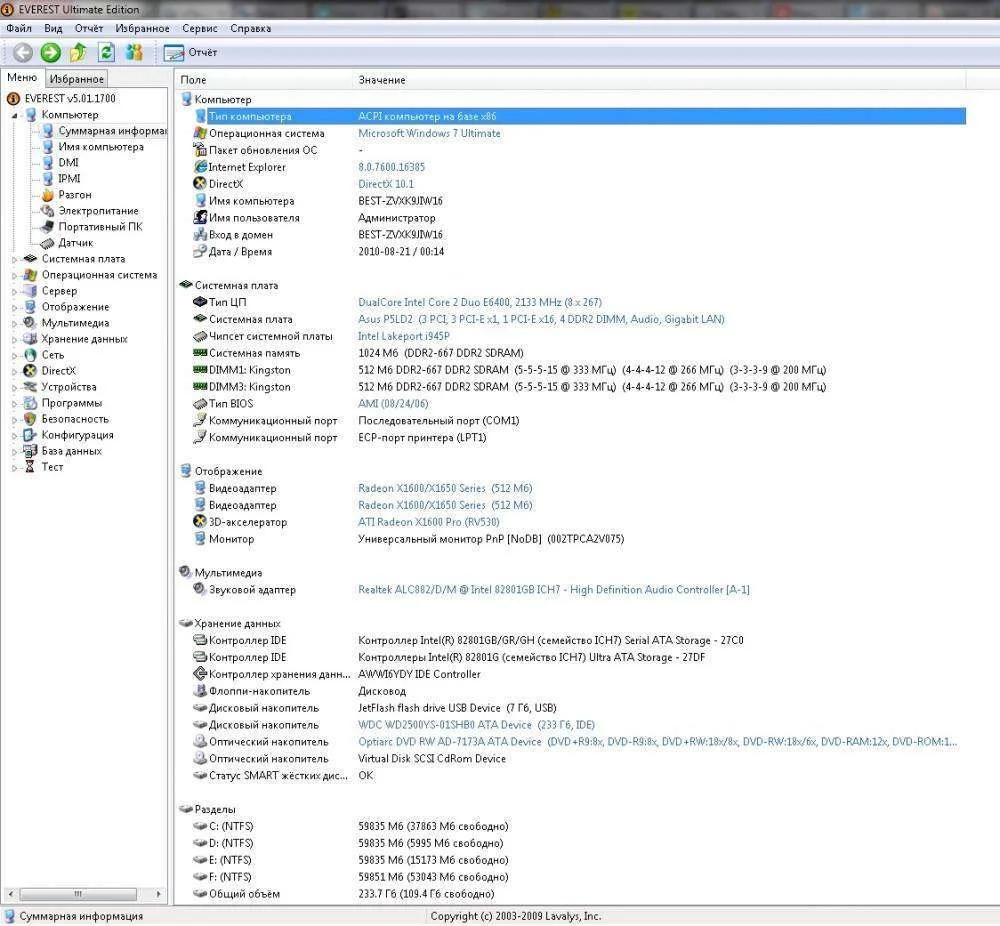Expand the Сервер tree node

point(14,291)
